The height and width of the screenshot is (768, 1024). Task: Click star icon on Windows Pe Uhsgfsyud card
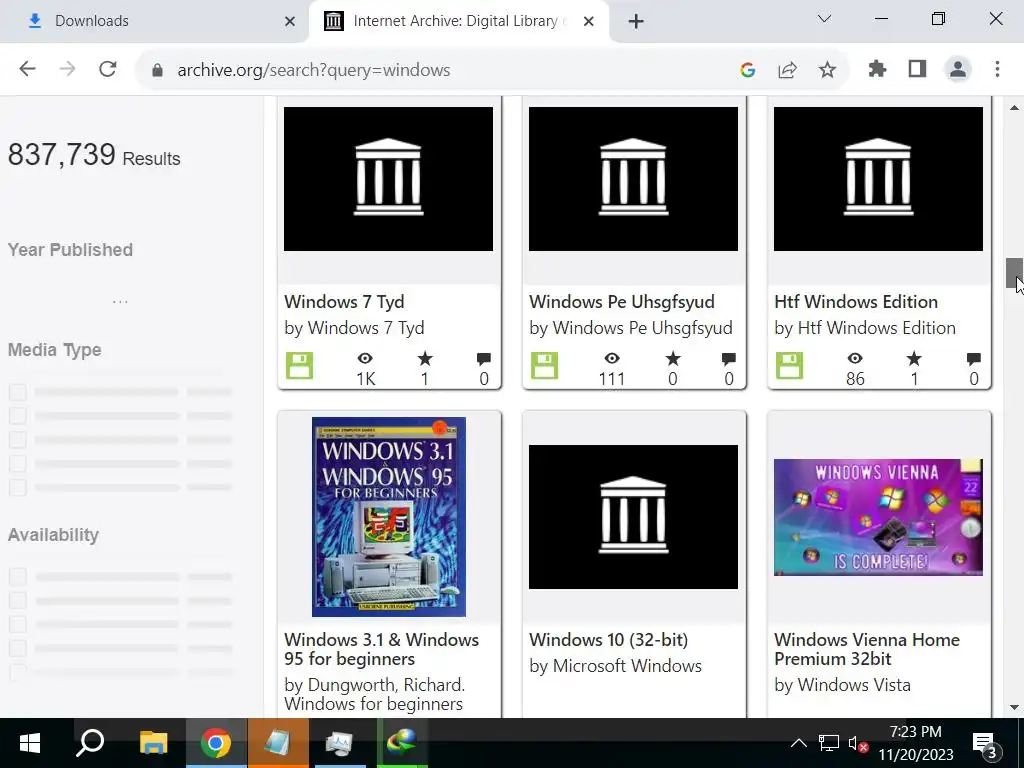click(673, 358)
